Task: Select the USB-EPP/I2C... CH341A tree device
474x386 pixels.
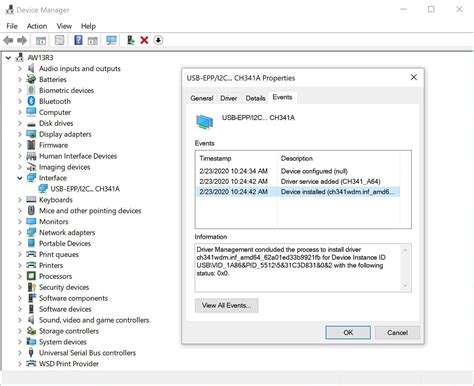Action: coord(85,189)
